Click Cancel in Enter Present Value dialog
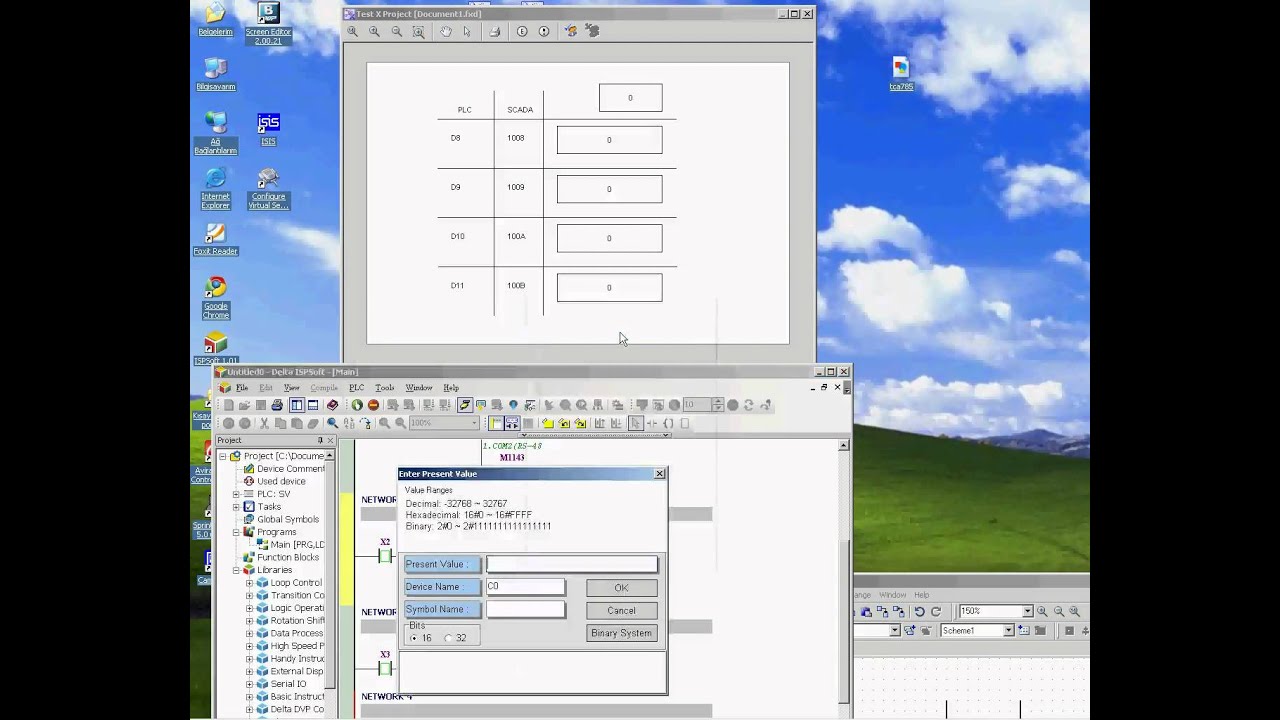The width and height of the screenshot is (1280, 720). [621, 610]
